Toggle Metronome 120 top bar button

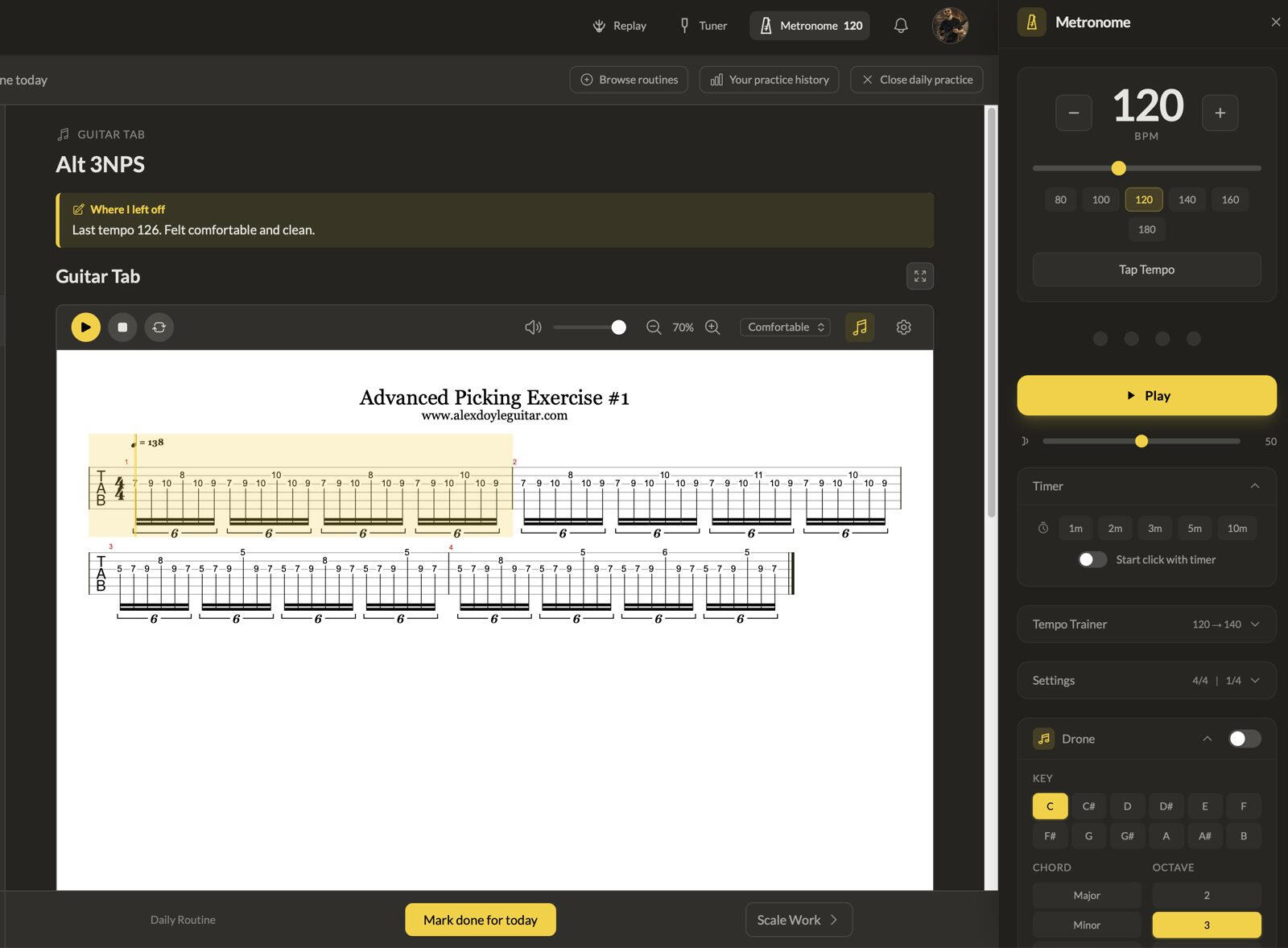coord(810,26)
